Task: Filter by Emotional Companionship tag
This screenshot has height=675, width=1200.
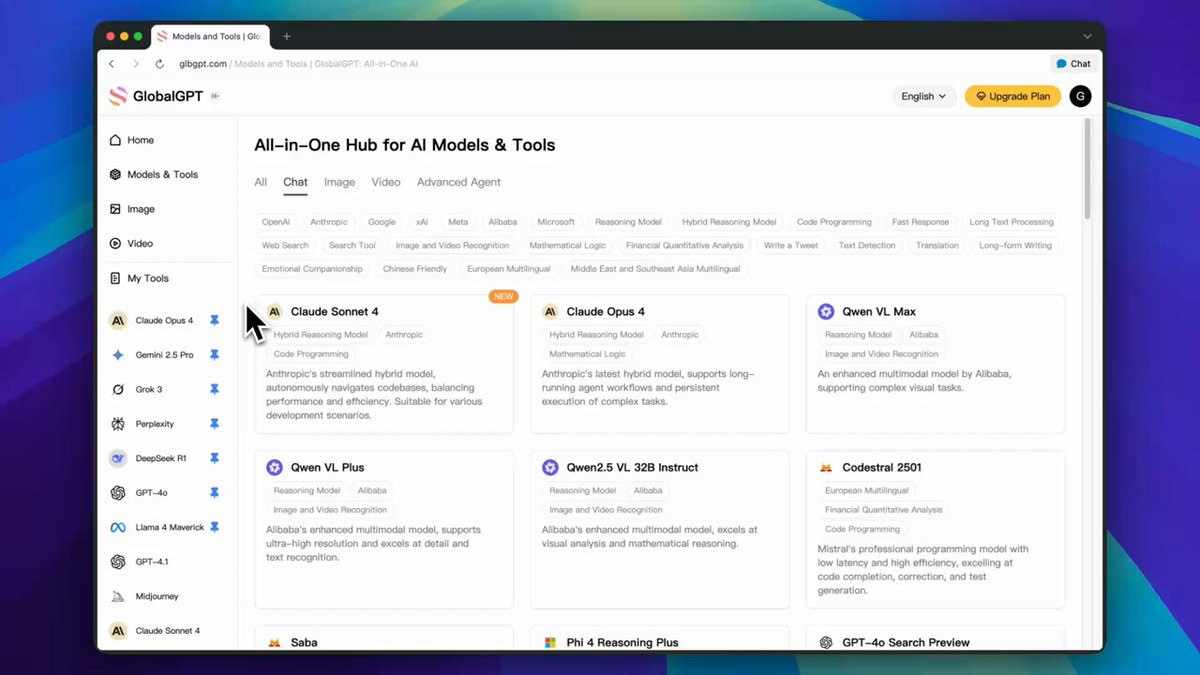Action: 312,269
